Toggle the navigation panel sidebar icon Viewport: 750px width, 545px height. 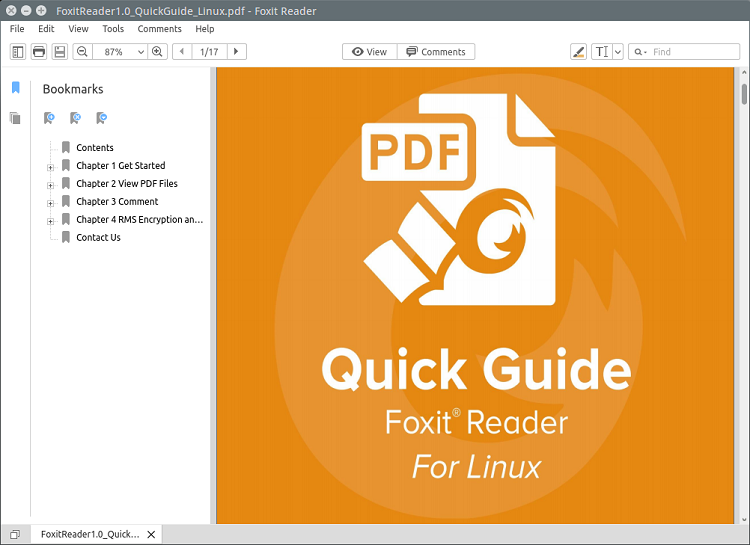pyautogui.click(x=17, y=51)
